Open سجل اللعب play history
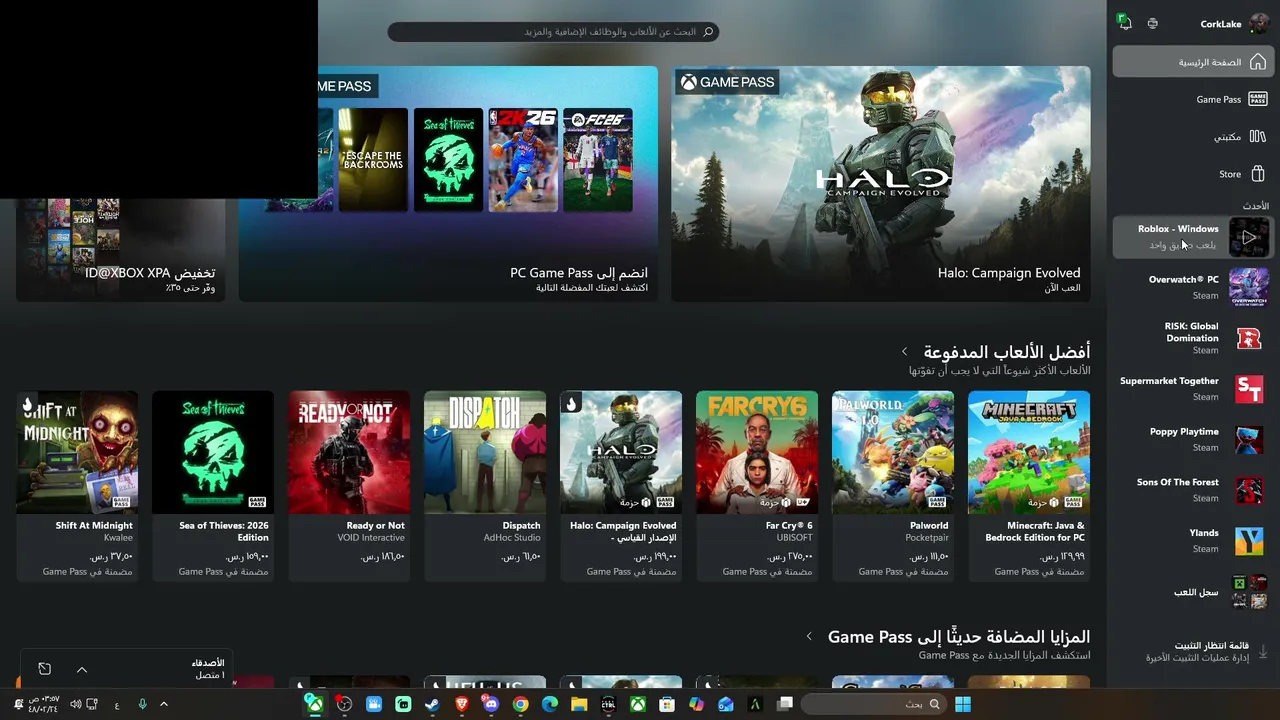The width and height of the screenshot is (1280, 720). [1192, 592]
